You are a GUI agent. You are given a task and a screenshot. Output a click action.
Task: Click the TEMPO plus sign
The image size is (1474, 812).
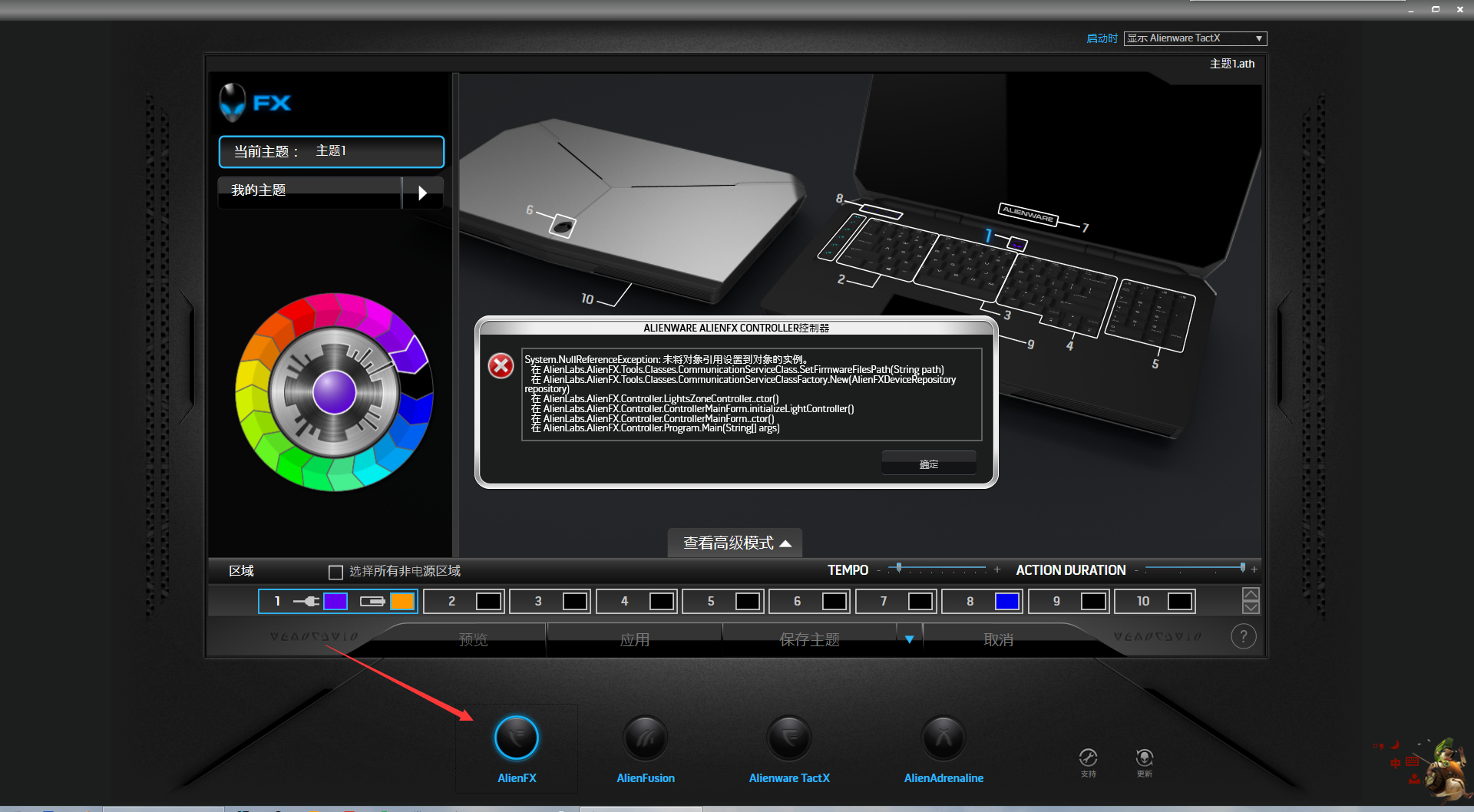coord(997,569)
